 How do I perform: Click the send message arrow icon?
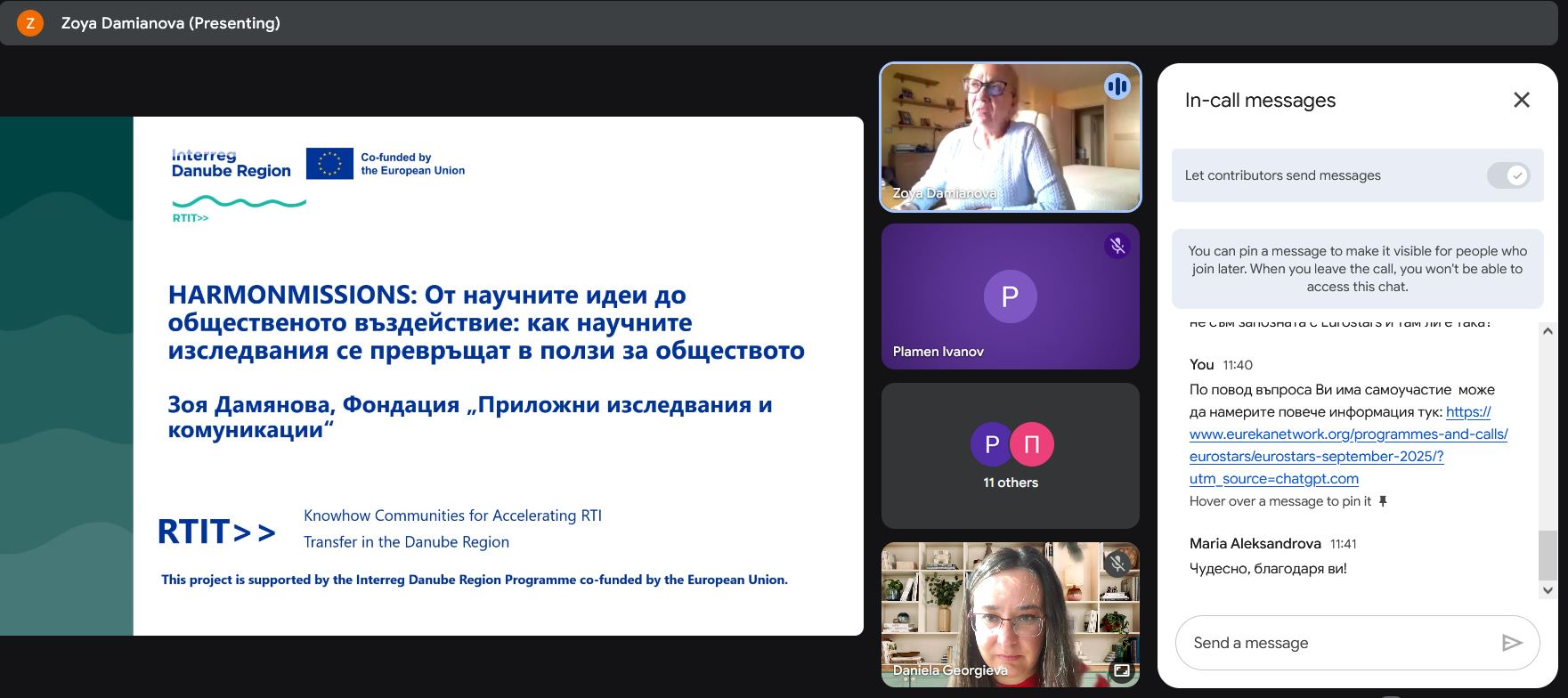tap(1511, 643)
